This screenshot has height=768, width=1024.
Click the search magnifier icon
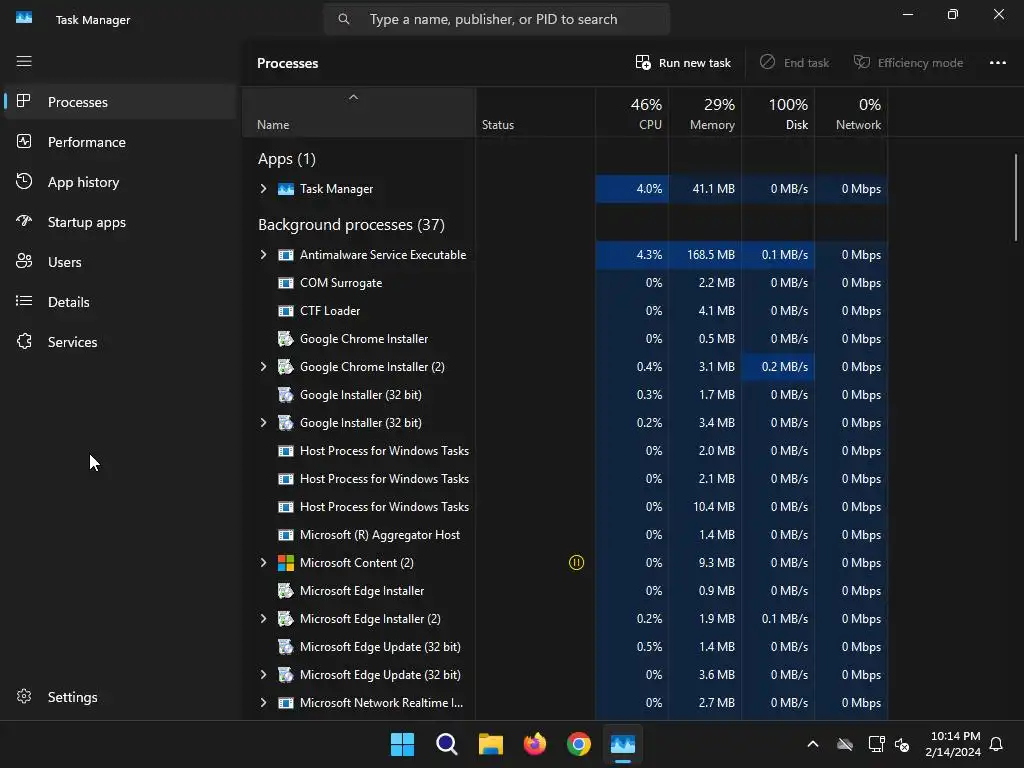coord(344,20)
